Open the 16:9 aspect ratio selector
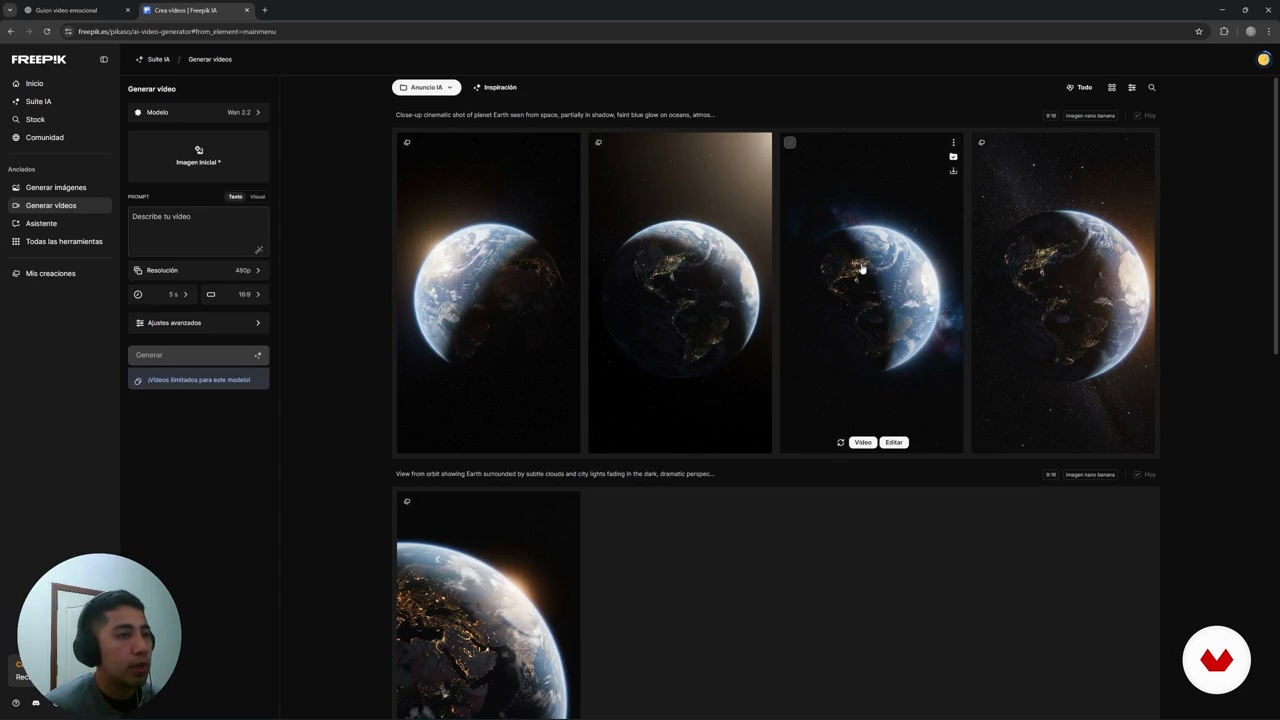The image size is (1280, 720). click(x=234, y=294)
